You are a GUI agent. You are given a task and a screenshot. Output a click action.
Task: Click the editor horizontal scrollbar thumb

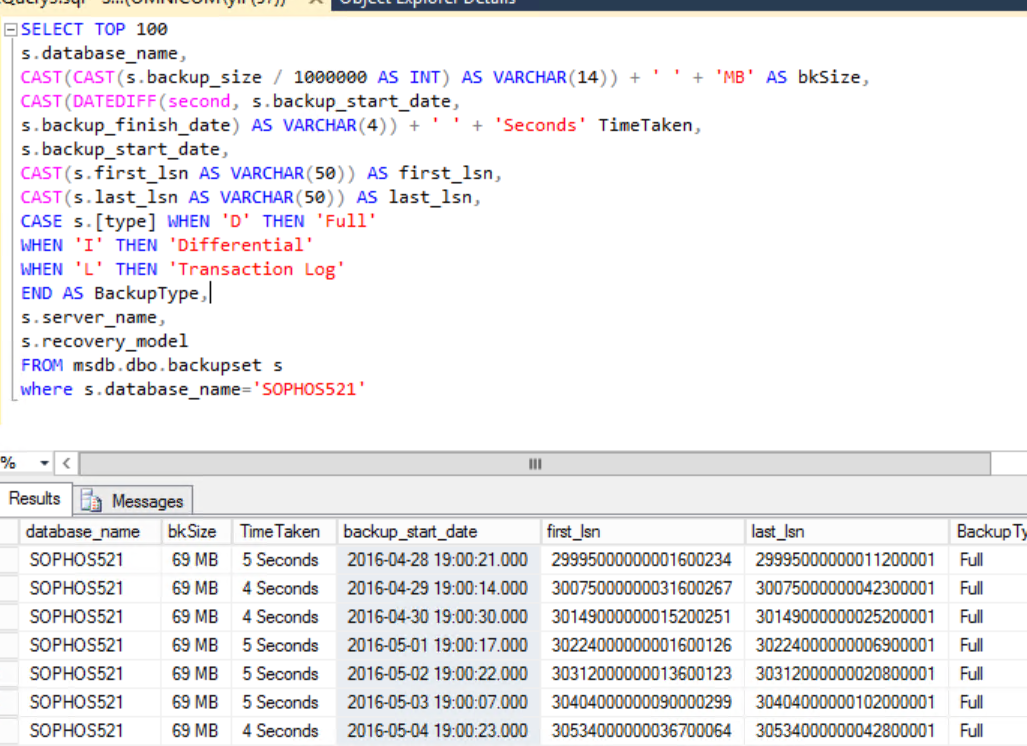[534, 464]
